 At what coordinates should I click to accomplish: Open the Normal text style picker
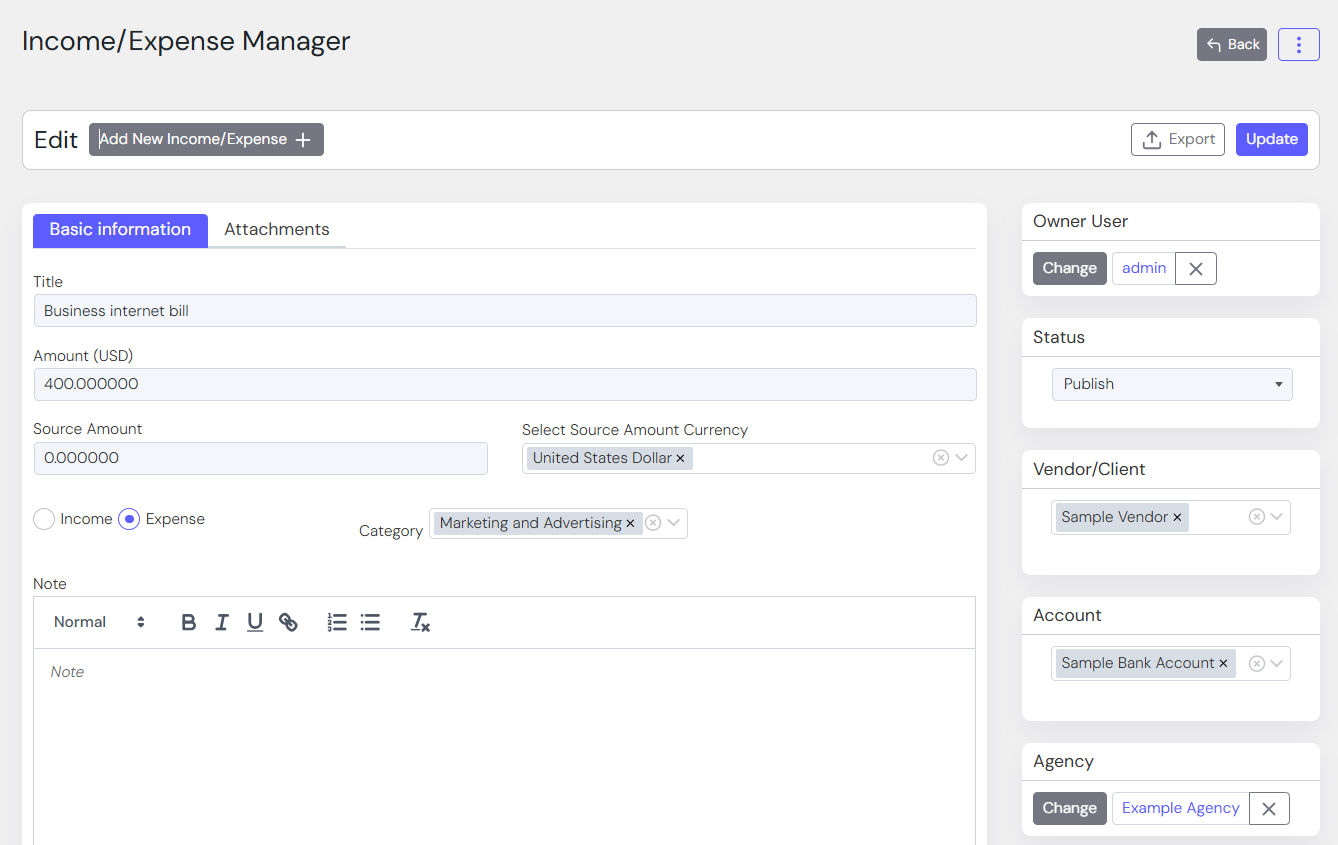(x=99, y=622)
